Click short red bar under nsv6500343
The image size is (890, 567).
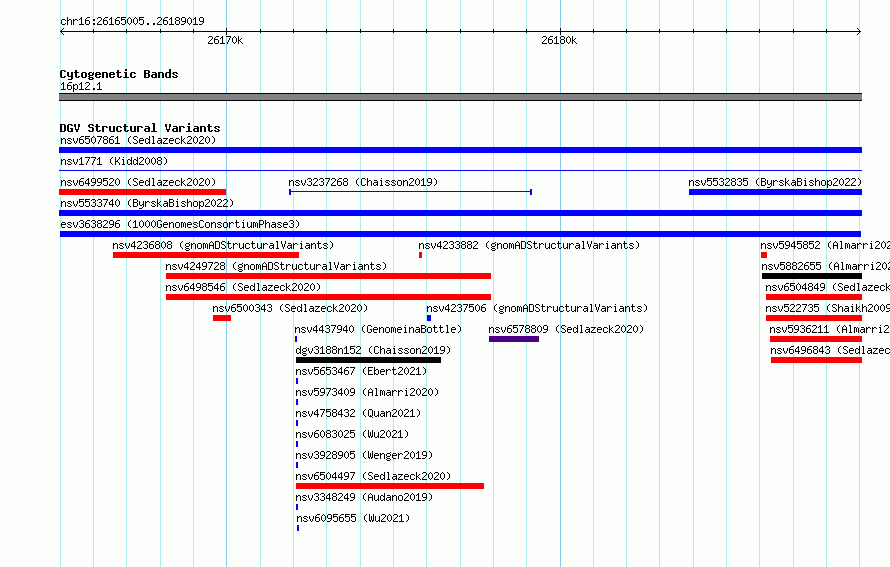[222, 318]
